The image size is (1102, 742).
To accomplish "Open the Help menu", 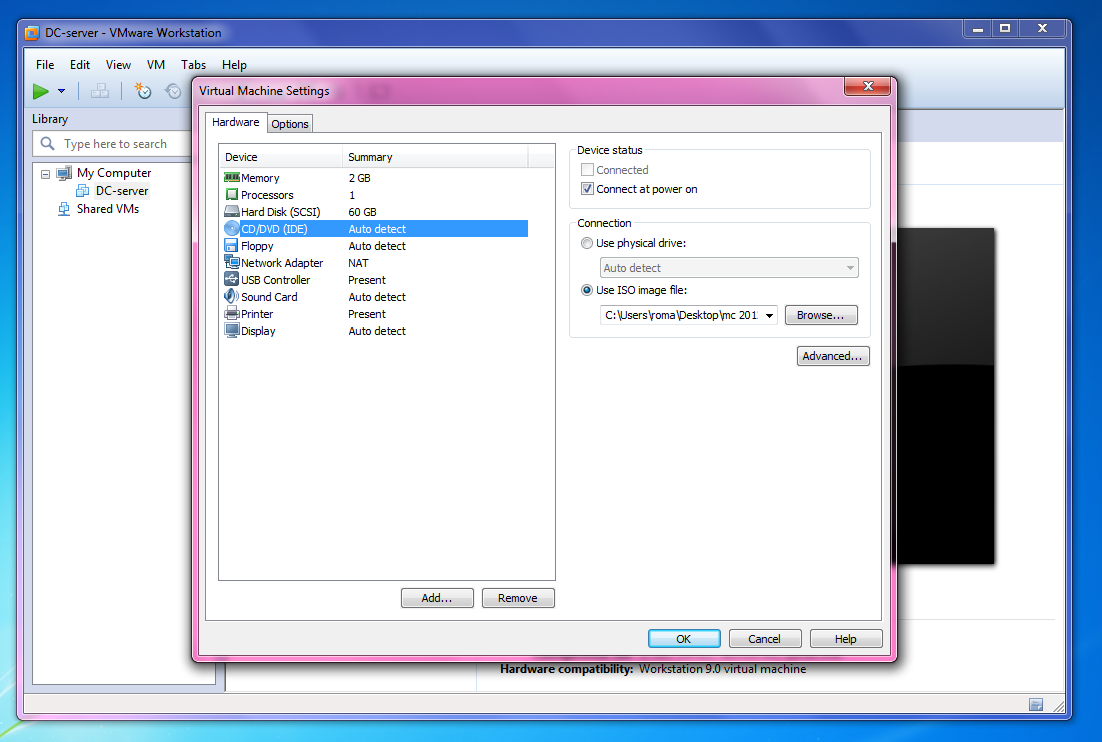I will coord(234,65).
